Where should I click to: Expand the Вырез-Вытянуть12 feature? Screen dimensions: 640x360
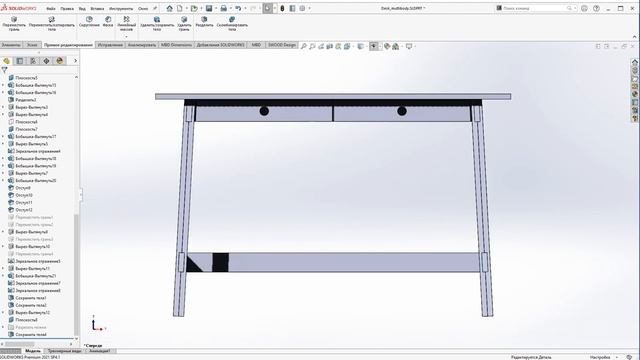point(3,313)
